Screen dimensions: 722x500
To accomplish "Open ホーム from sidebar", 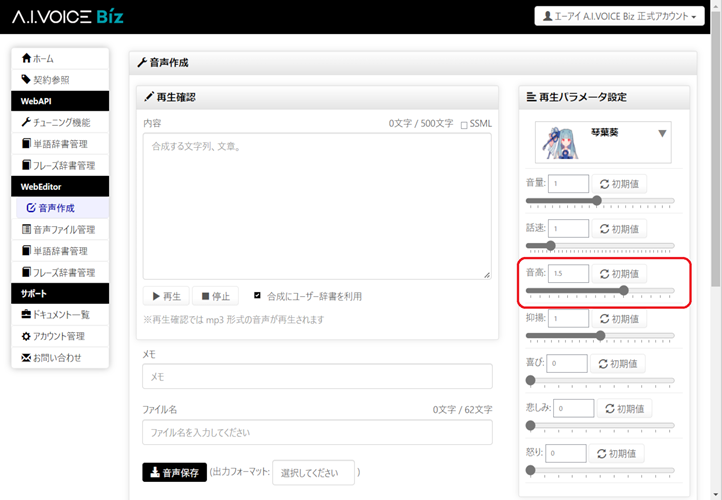I will pyautogui.click(x=60, y=58).
